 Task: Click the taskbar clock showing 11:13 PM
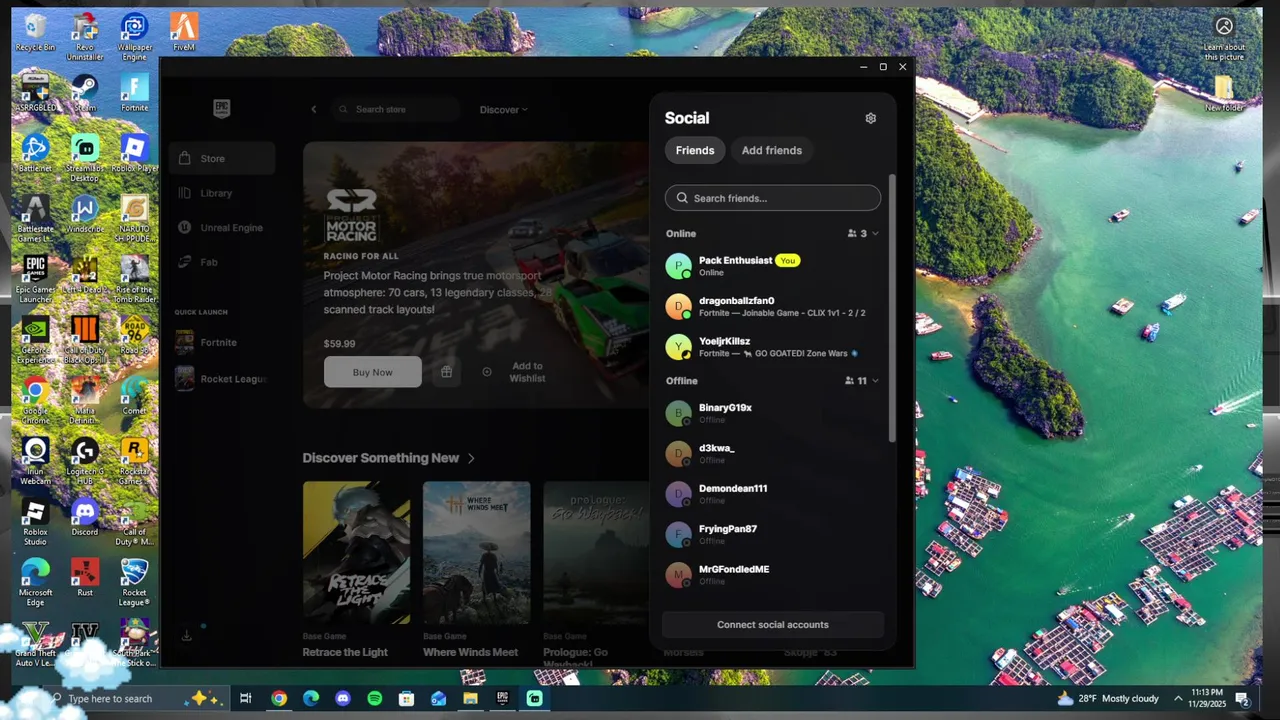(1208, 699)
